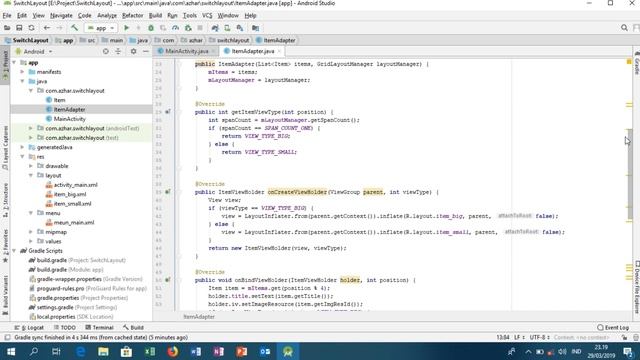Open Excel from the taskbar
This screenshot has height=360, width=640.
150,351
